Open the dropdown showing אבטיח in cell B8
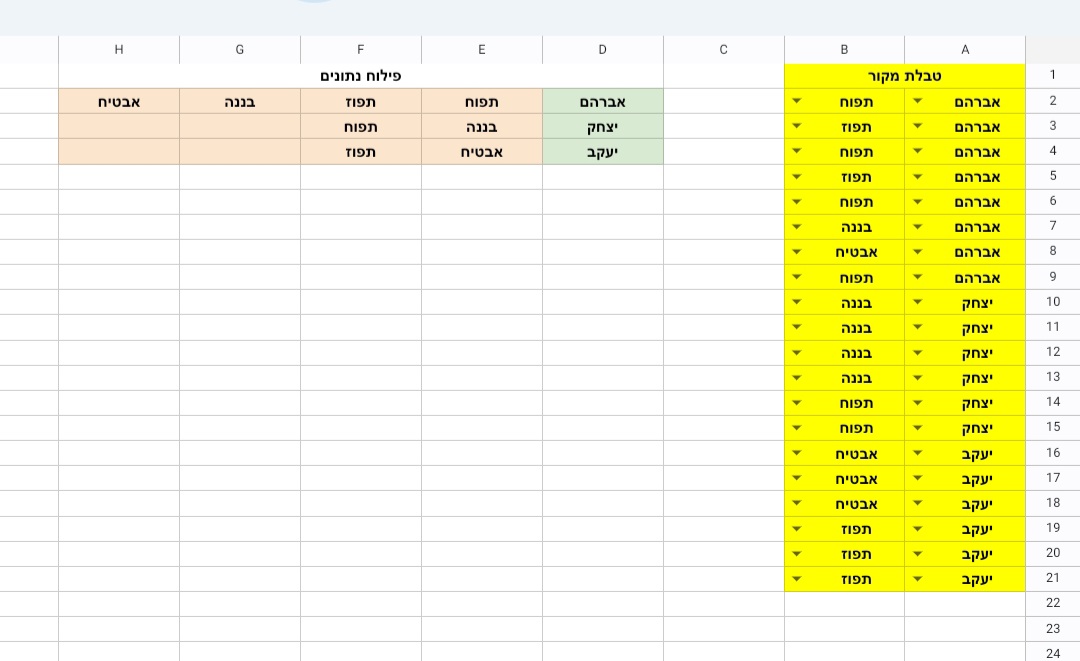This screenshot has height=661, width=1080. coord(796,252)
